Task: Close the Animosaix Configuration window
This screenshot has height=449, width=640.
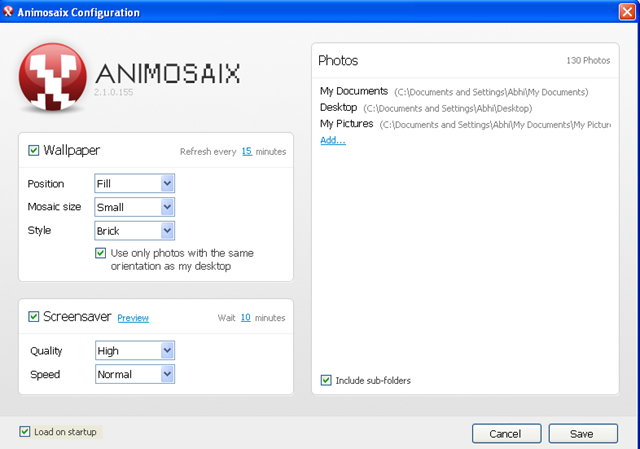Action: 627,11
